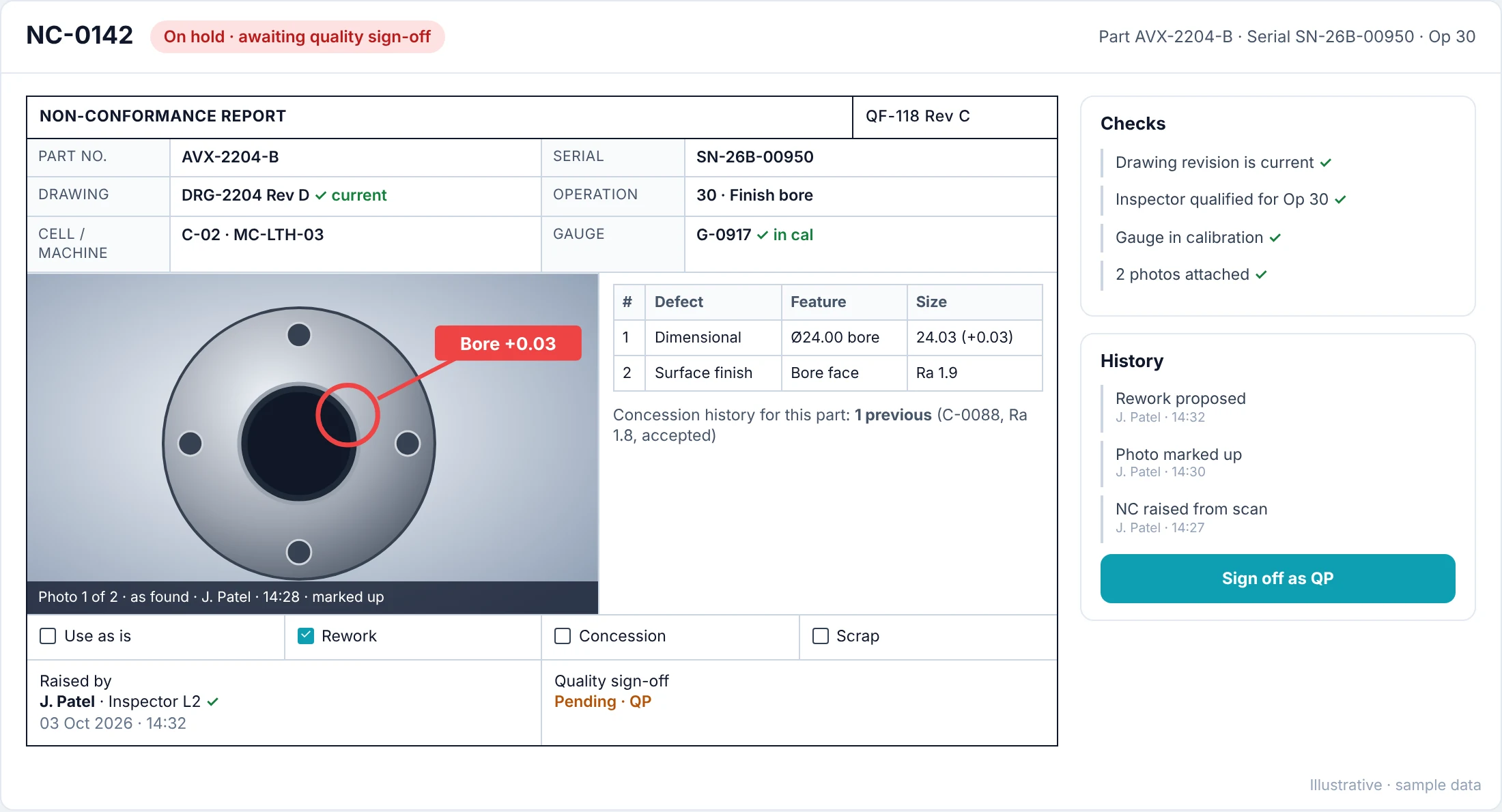Select the Concession checkbox
Screen dimensions: 1502x812
coord(563,636)
